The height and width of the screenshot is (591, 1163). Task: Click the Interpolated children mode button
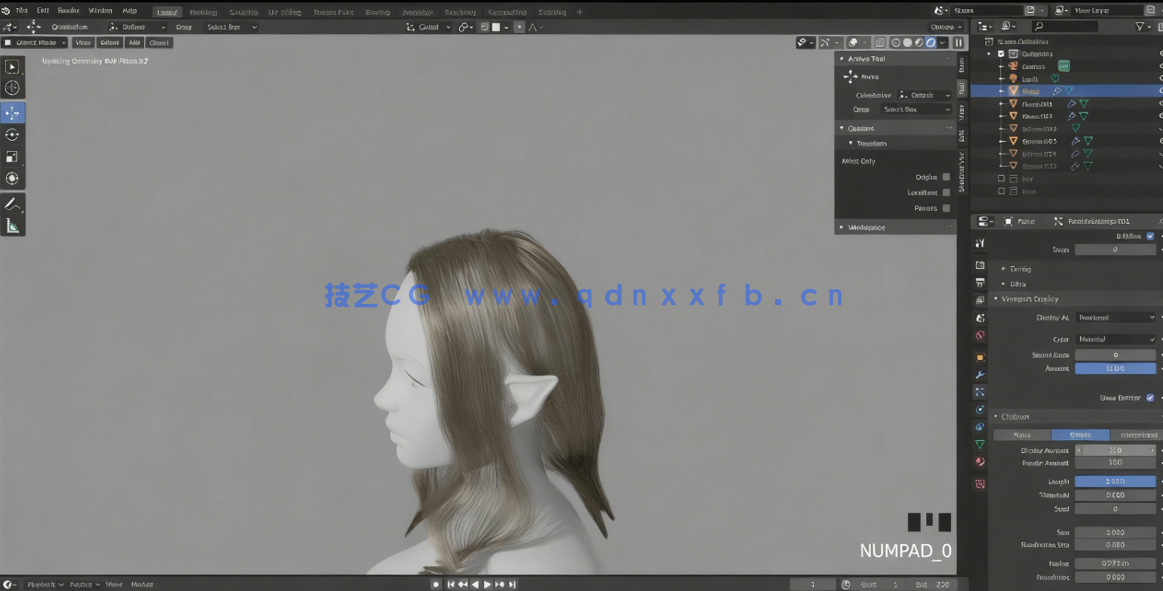pos(1138,434)
